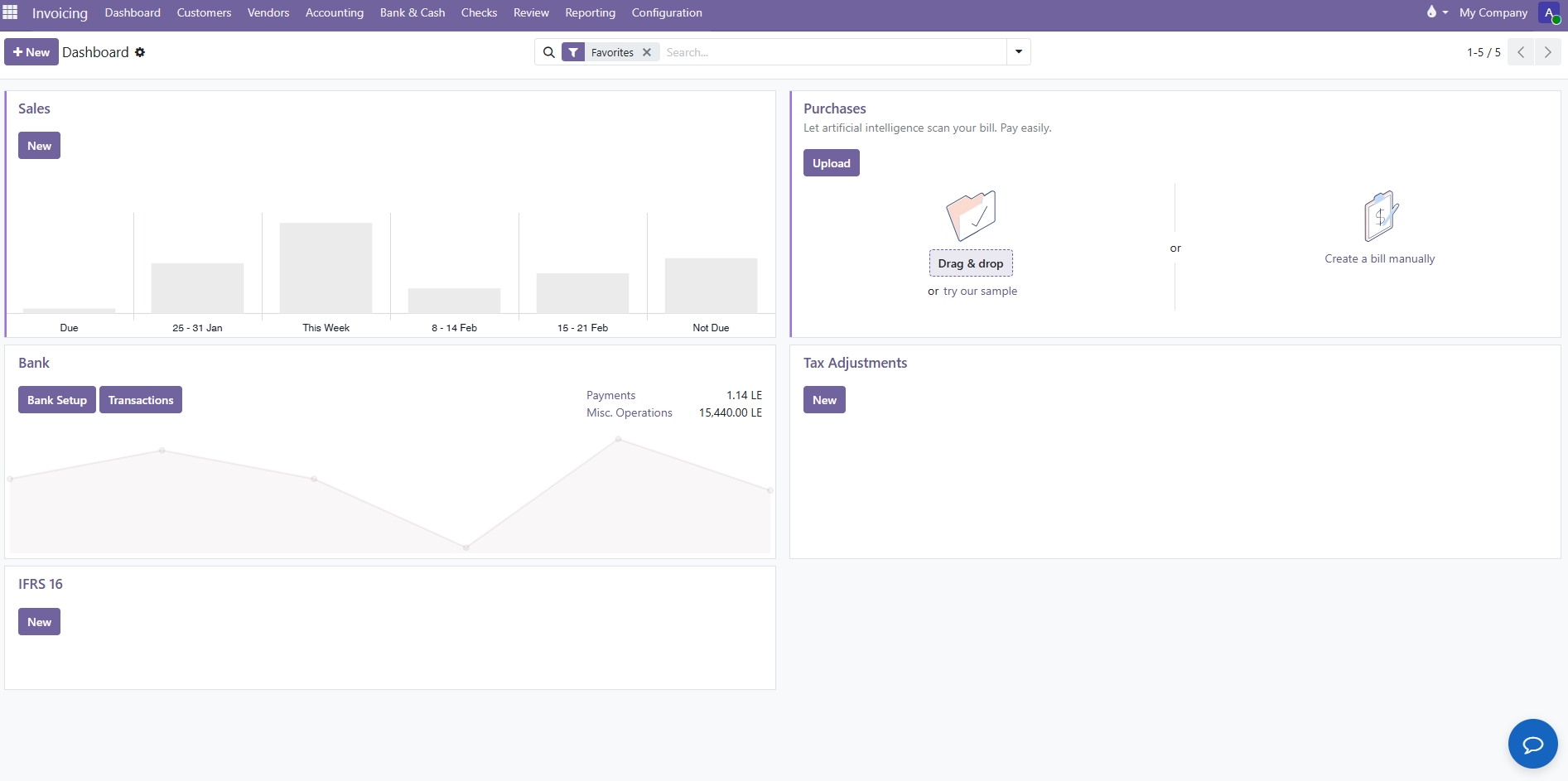Click the Transactions button in Bank panel
Viewport: 1568px width, 781px height.
(x=140, y=399)
